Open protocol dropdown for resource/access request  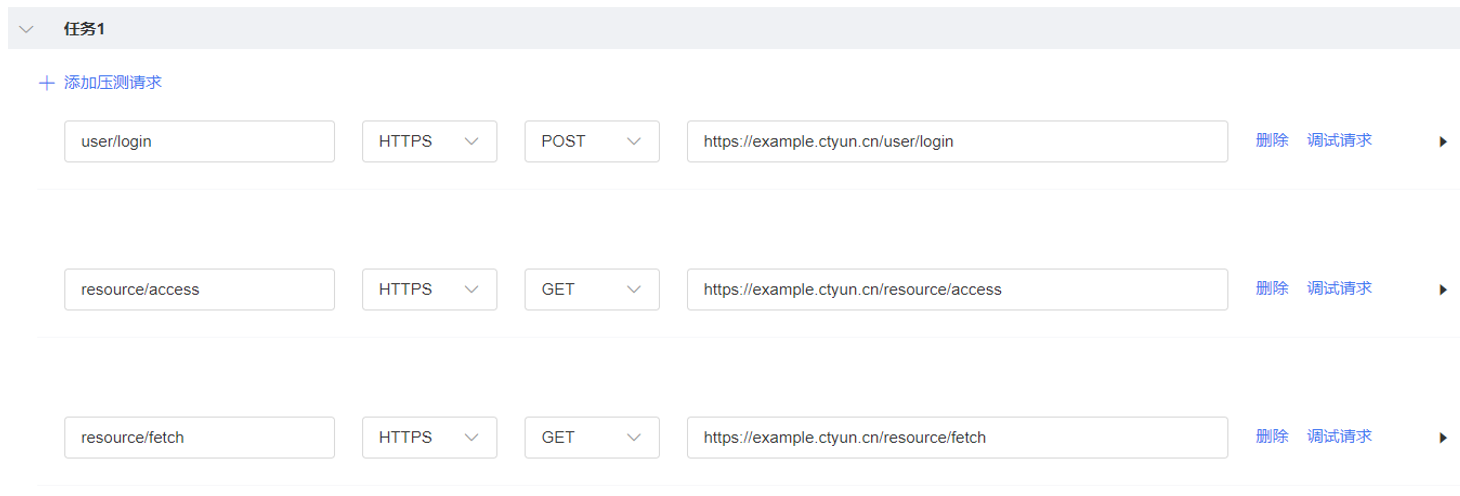click(429, 290)
